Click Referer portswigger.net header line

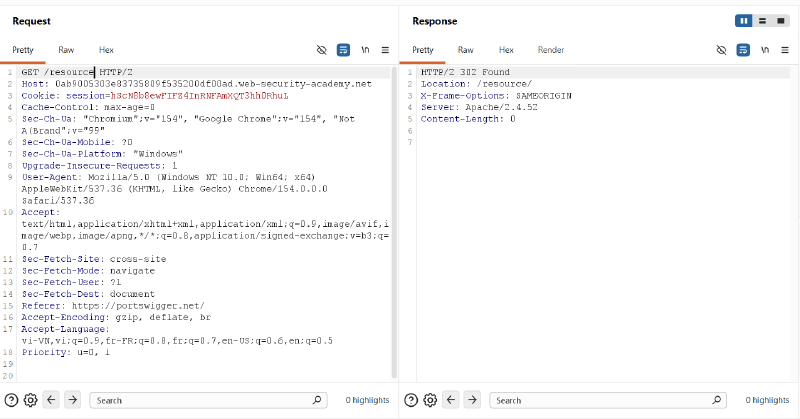click(x=113, y=306)
